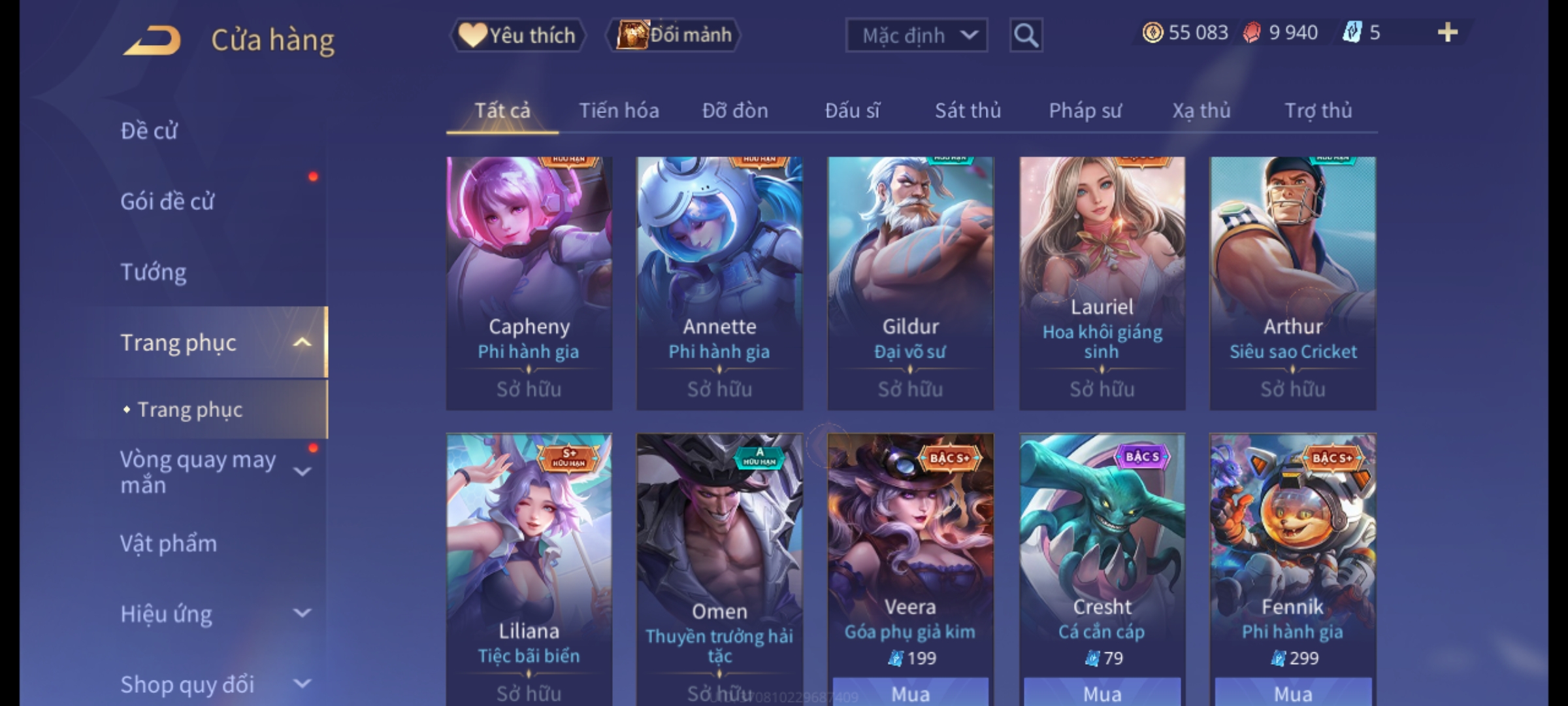1568x706 pixels.
Task: Tap the blue voucher currency icon
Action: tap(1352, 32)
